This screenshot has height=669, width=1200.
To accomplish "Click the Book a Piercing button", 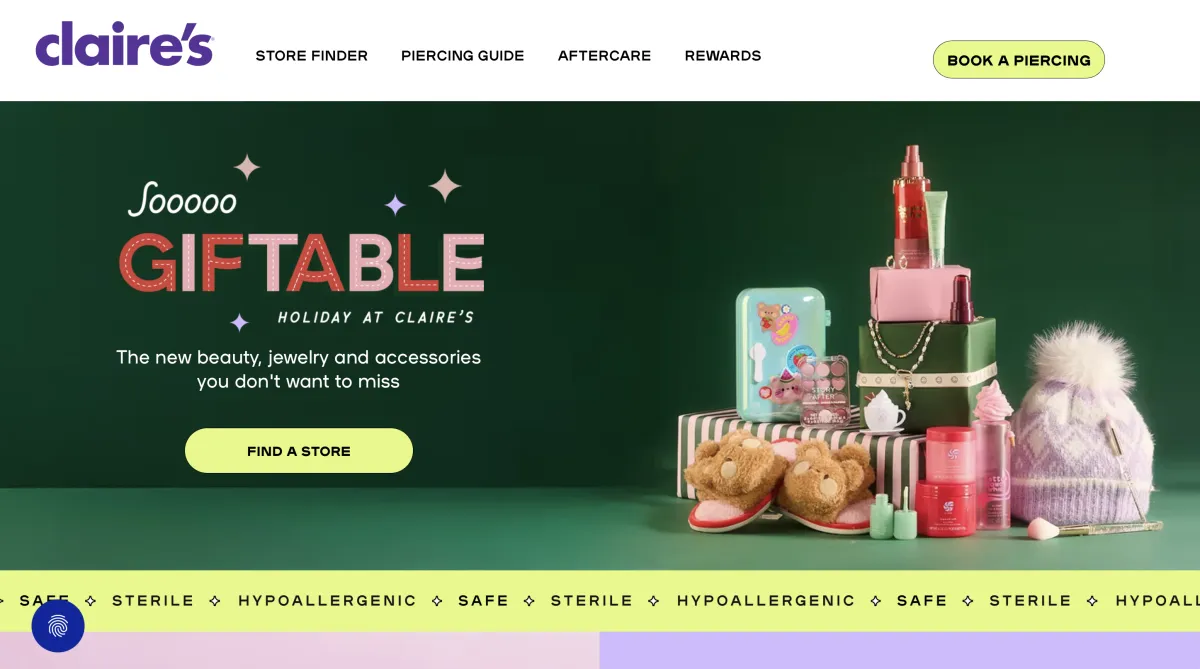I will point(1019,60).
